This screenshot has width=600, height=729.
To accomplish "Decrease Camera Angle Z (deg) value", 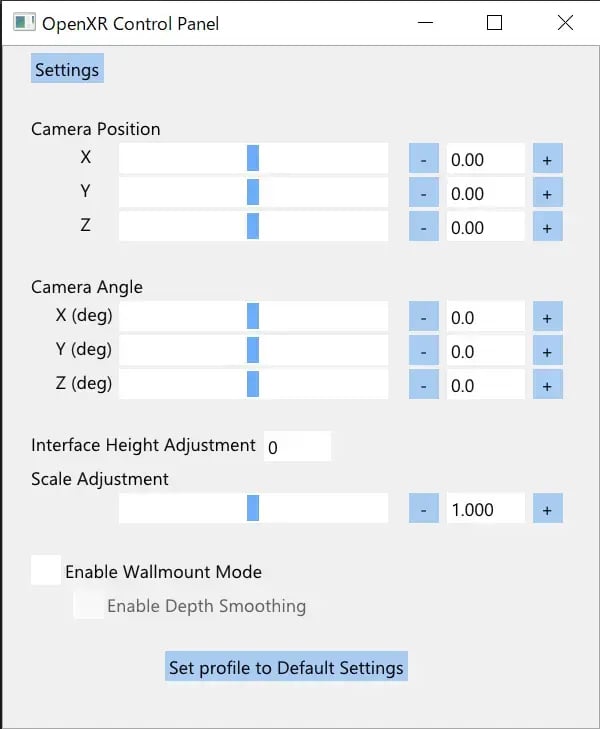I will 423,385.
